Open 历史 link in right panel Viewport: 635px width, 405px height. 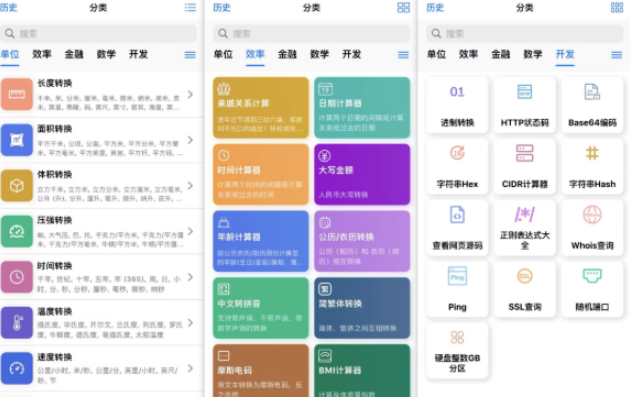[x=435, y=8]
